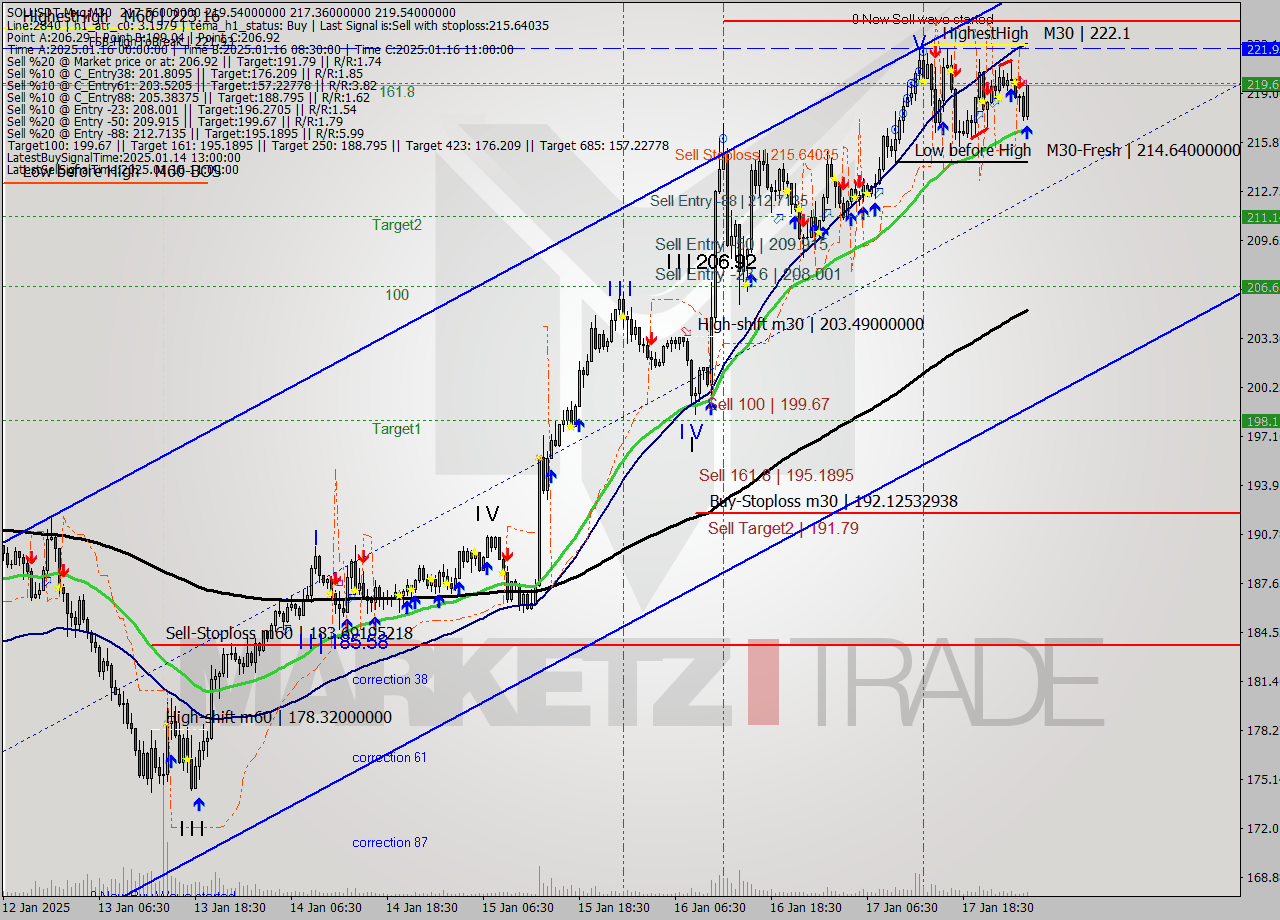This screenshot has width=1280, height=920.
Task: Click the 'correction 87' label
Action: click(x=389, y=842)
